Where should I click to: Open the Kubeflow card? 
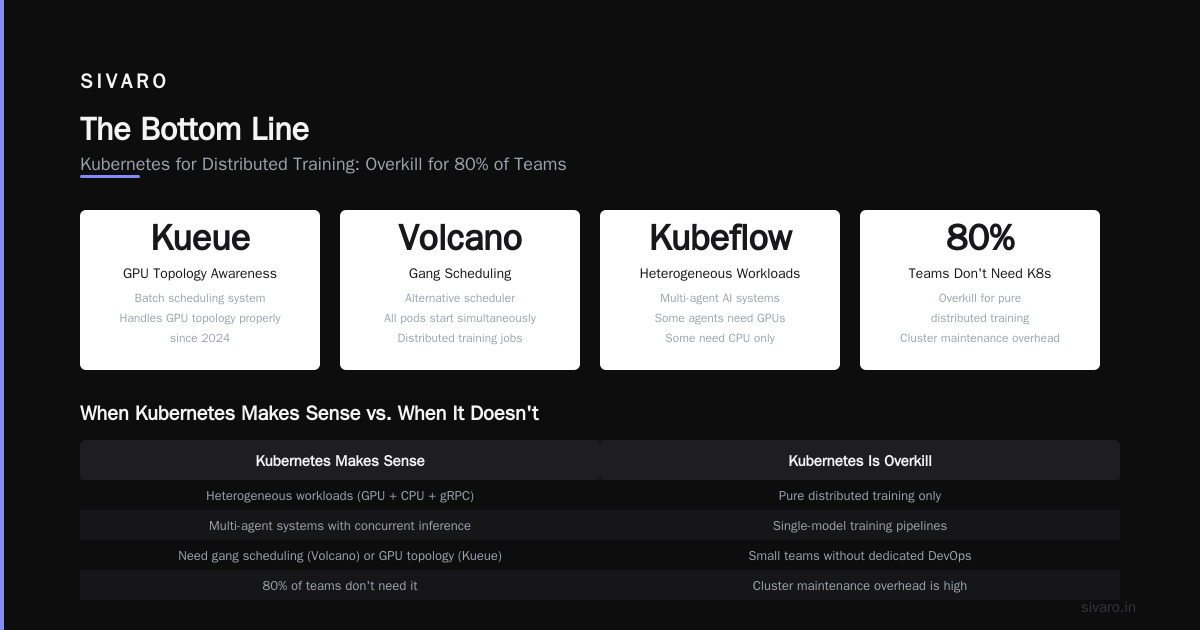[x=720, y=290]
